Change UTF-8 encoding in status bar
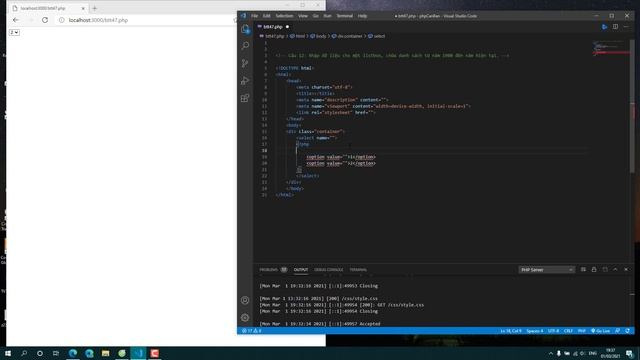The image size is (640, 360). click(553, 331)
